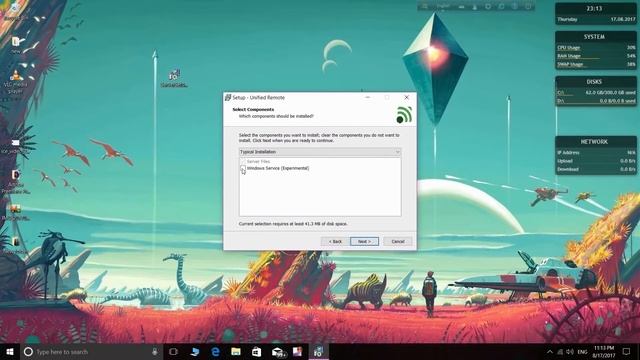Image resolution: width=640 pixels, height=360 pixels.
Task: Cancel the Unified Remote setup
Action: coord(398,242)
